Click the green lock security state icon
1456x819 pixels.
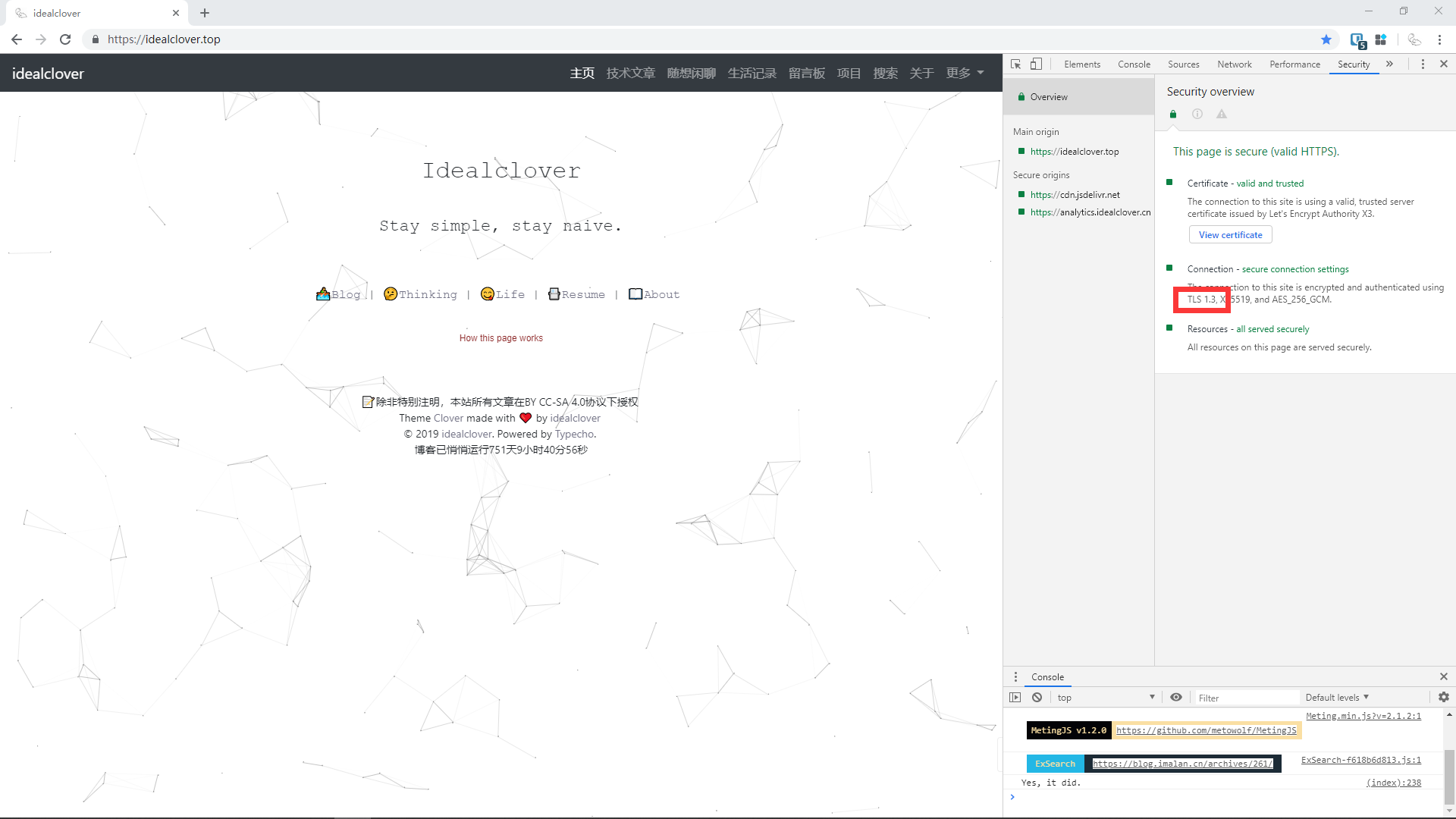[1173, 115]
